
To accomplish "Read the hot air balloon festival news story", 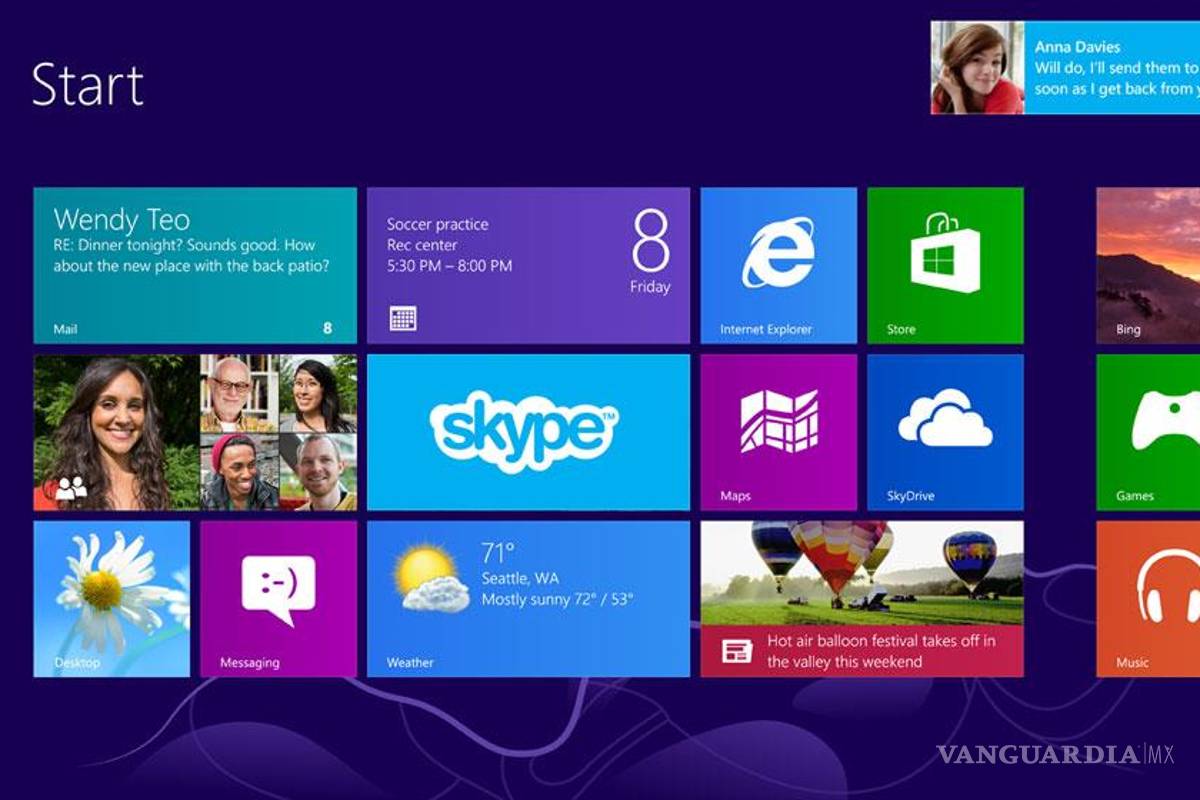I will click(x=865, y=600).
